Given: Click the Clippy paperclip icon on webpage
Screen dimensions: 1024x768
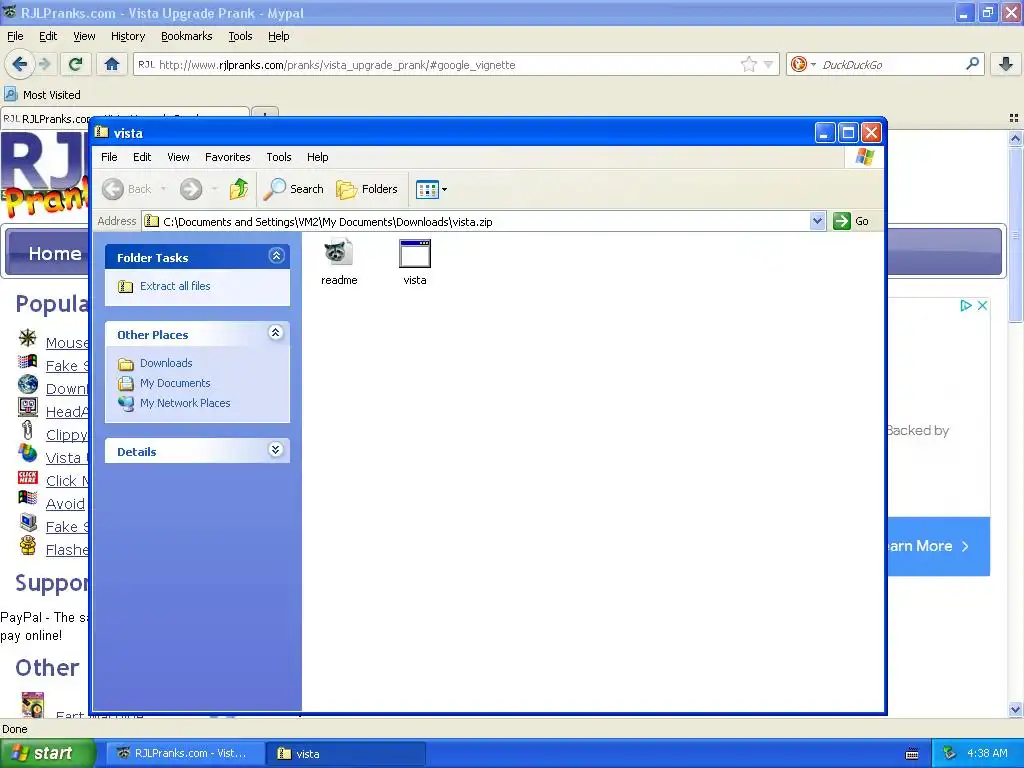Looking at the screenshot, I should tap(27, 431).
